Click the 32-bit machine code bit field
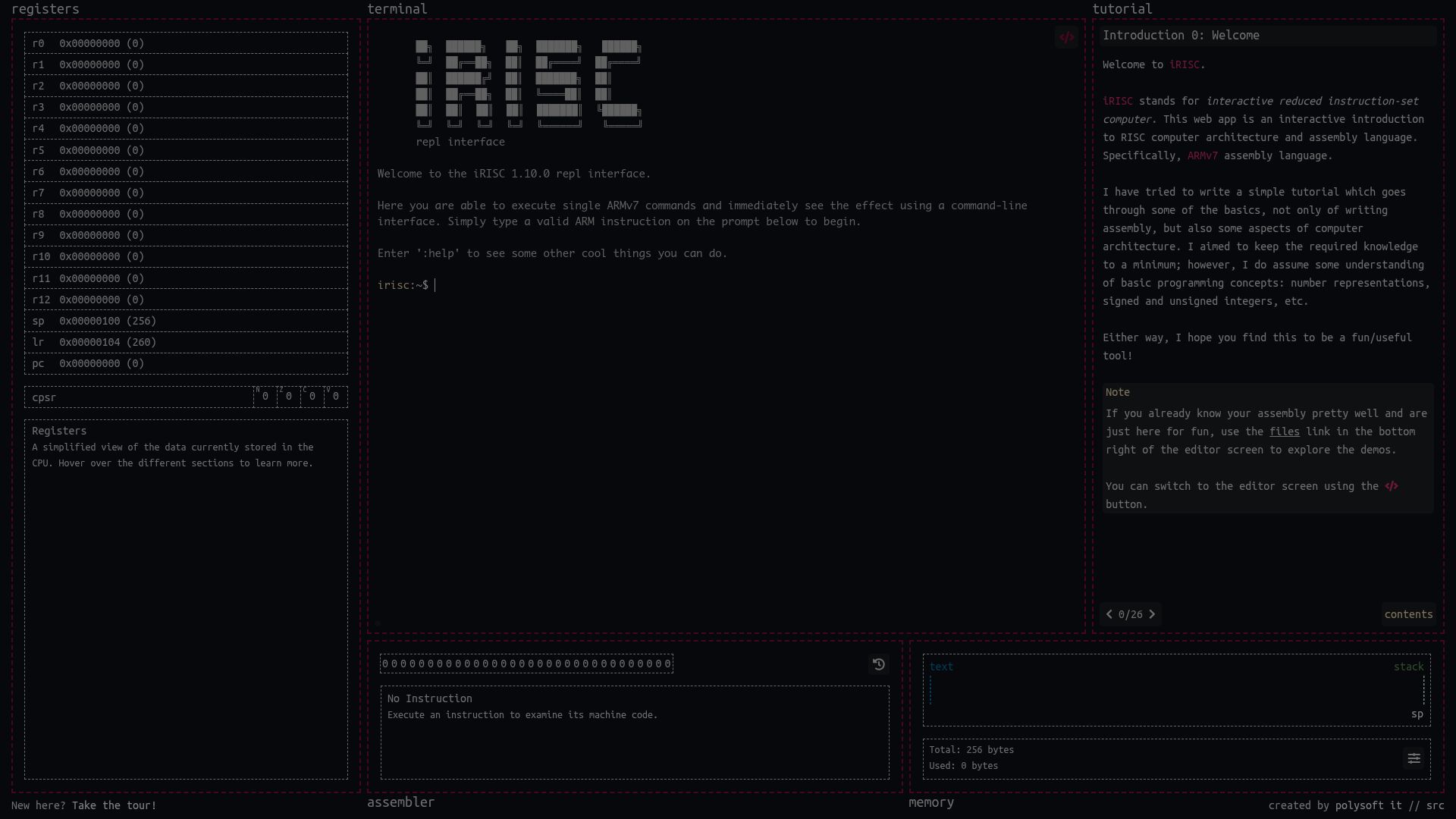 click(526, 664)
